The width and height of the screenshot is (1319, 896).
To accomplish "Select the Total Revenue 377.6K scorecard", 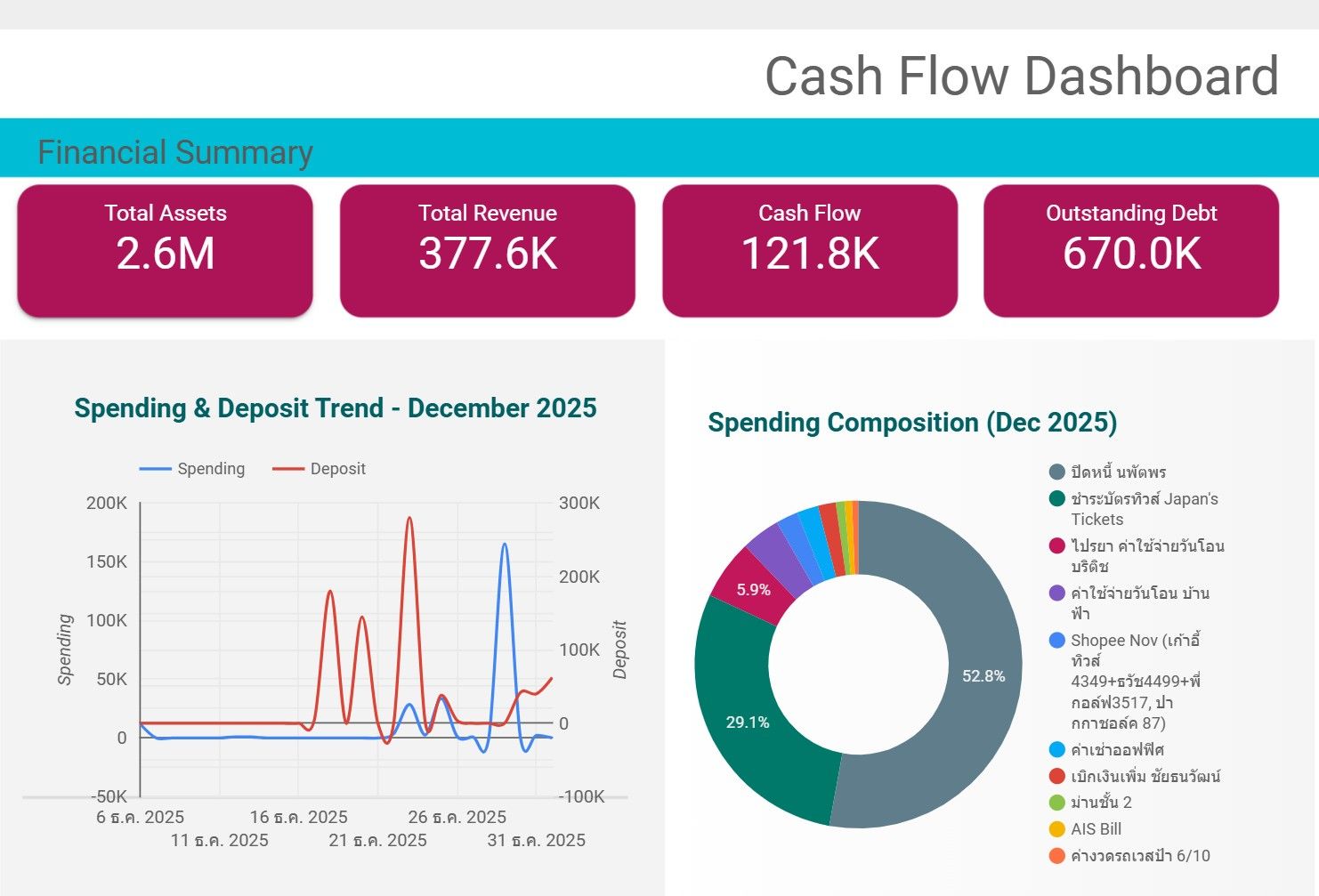I will point(487,250).
